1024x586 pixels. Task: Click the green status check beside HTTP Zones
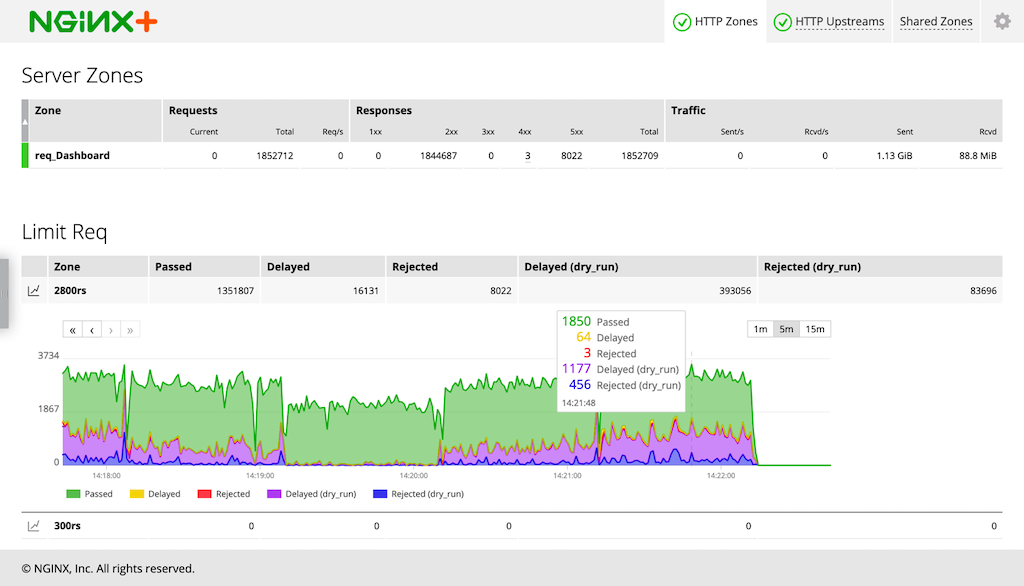pos(682,22)
